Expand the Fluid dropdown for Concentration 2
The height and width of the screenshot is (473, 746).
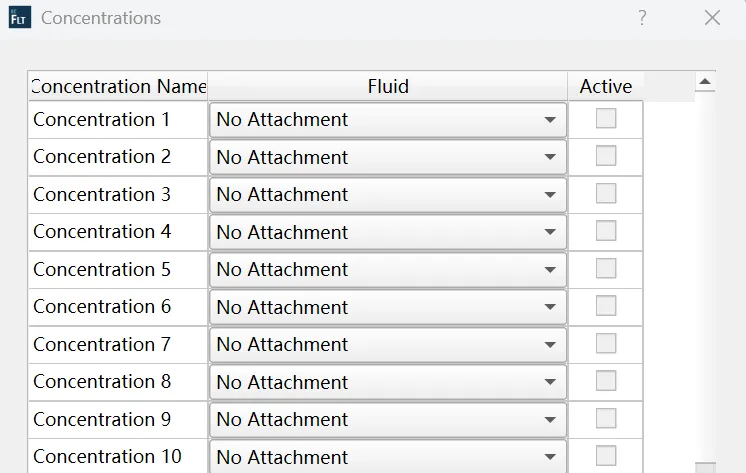tap(387, 157)
